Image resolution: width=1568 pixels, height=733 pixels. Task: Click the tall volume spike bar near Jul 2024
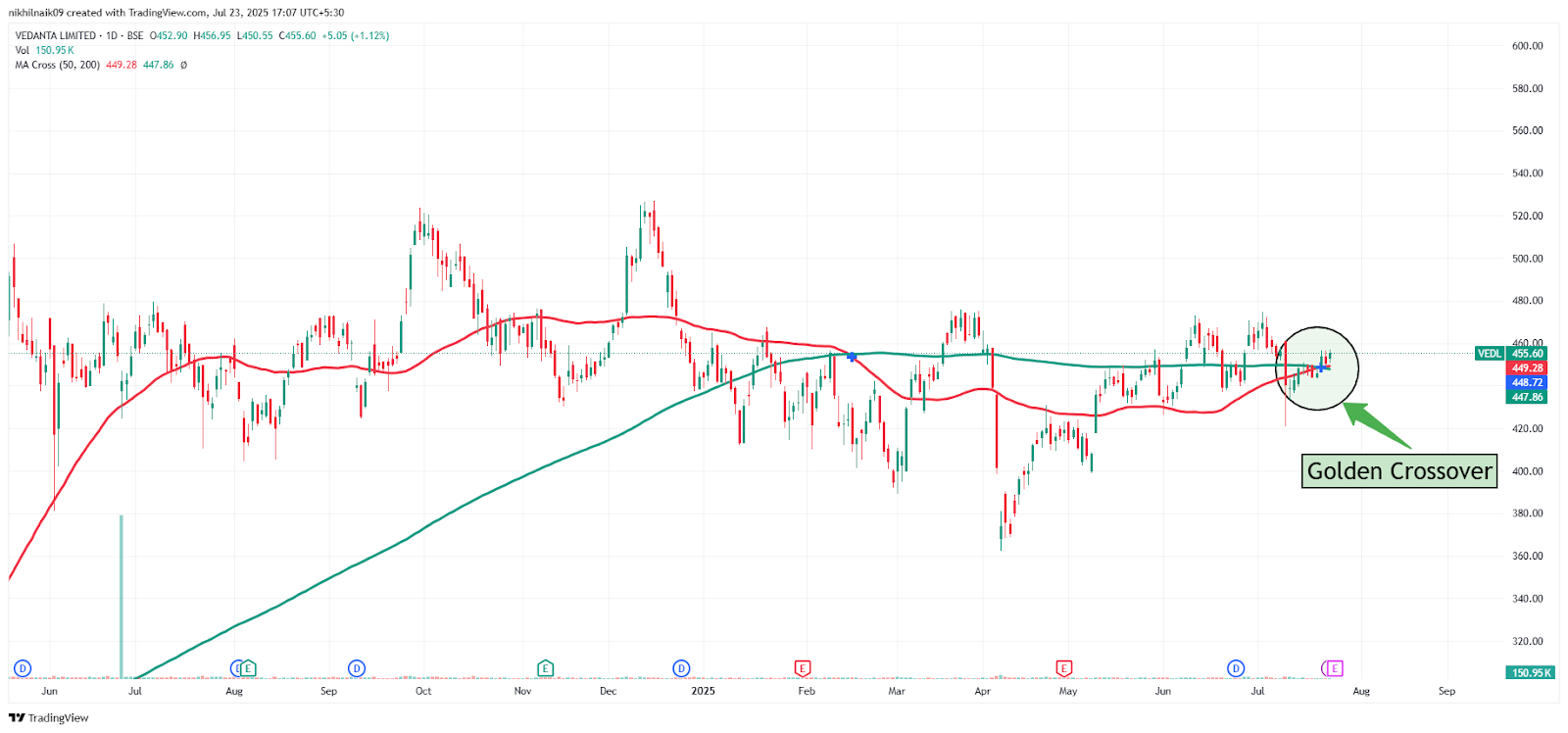point(122,596)
